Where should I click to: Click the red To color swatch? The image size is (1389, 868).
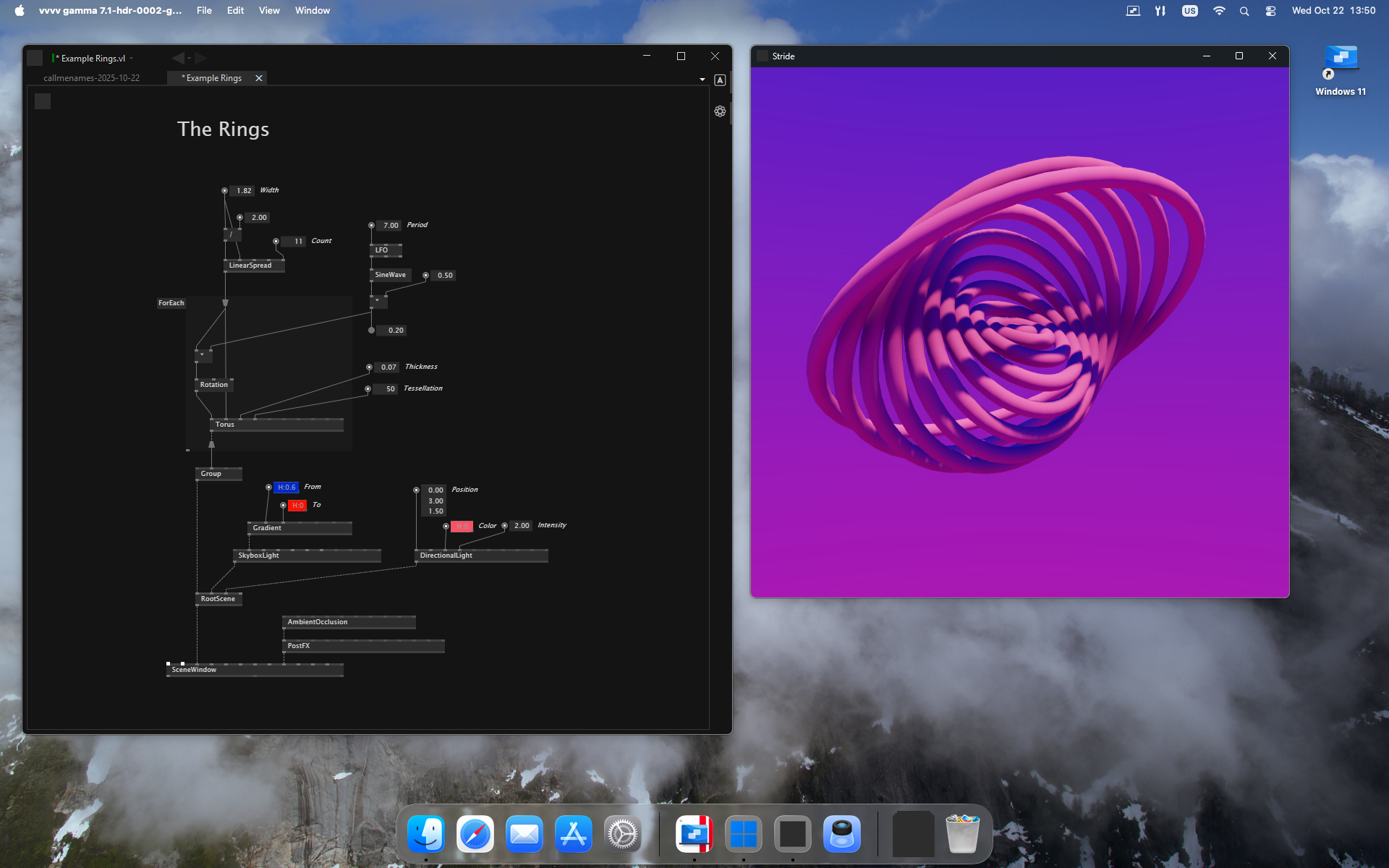point(297,506)
